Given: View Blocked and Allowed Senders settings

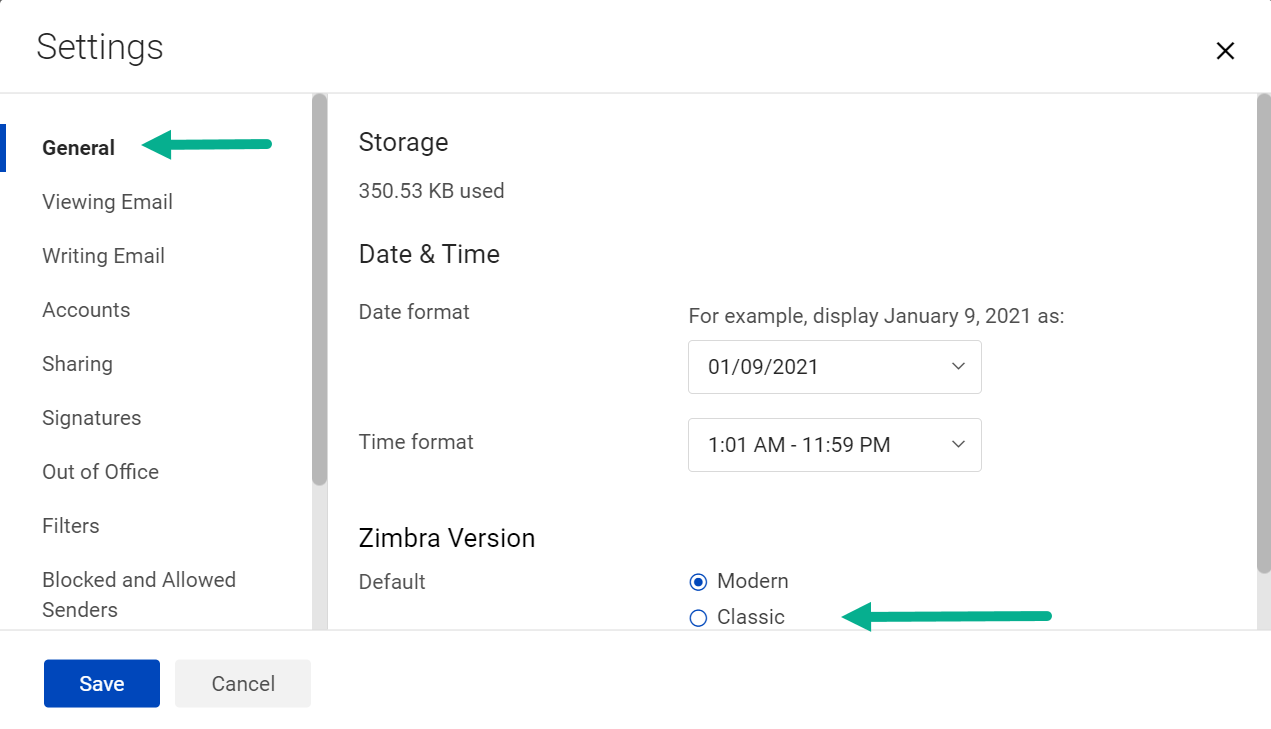Looking at the screenshot, I should pos(139,594).
